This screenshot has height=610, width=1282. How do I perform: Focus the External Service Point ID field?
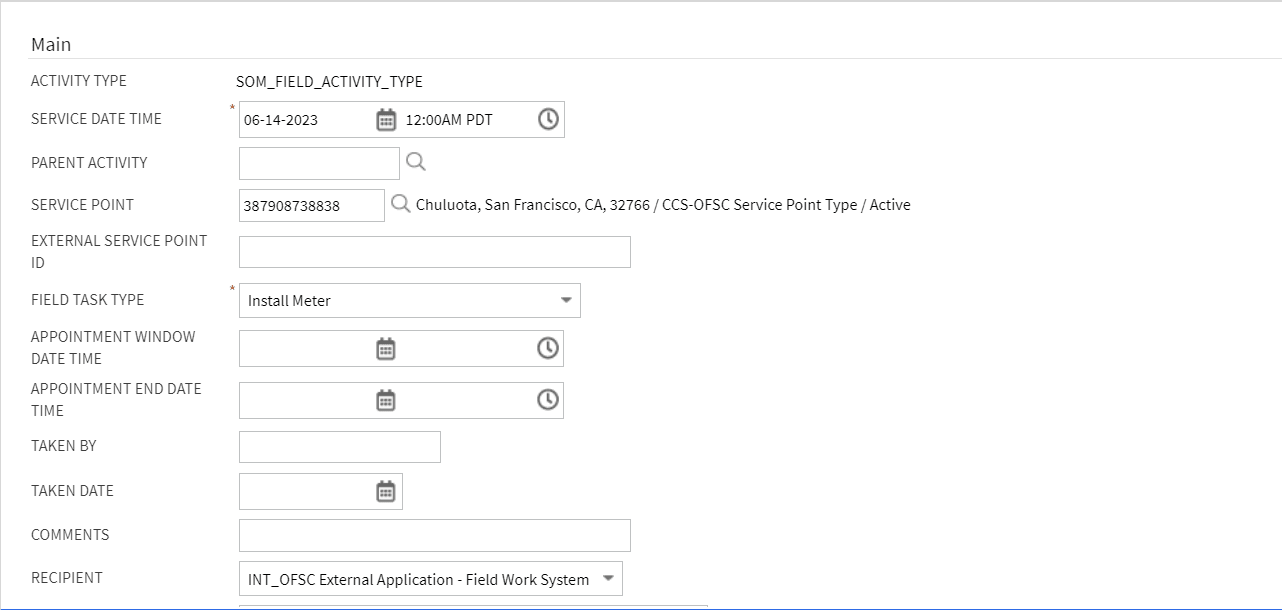point(435,252)
